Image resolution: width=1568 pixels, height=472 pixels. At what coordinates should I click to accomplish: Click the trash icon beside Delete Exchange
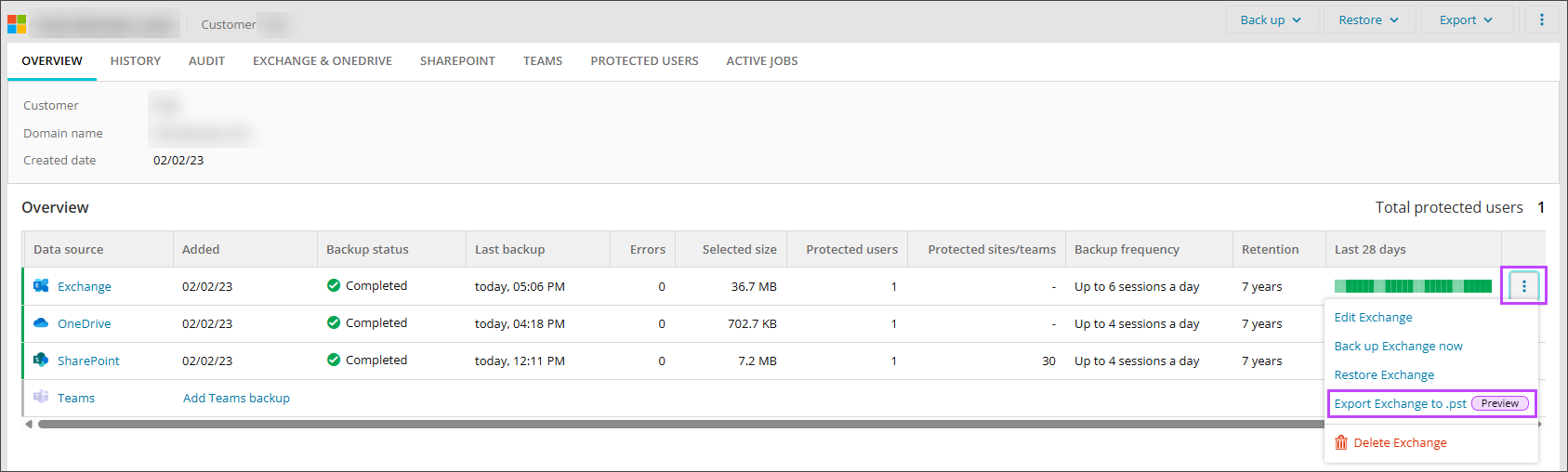point(1341,442)
